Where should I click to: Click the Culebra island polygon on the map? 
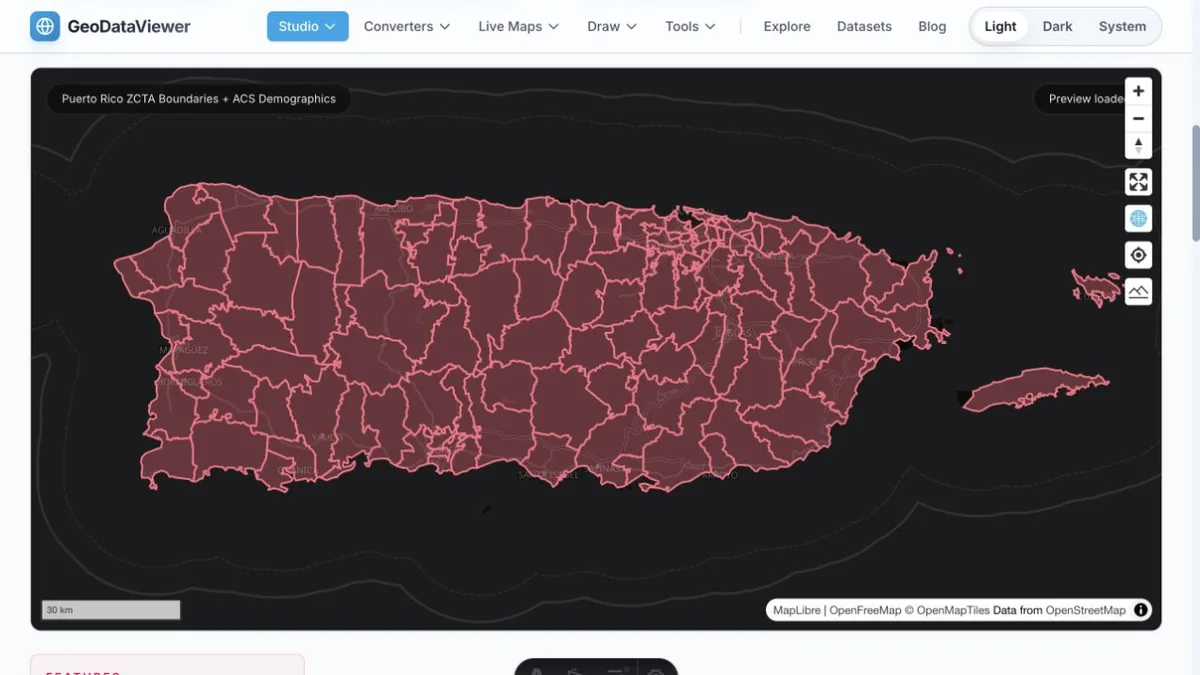click(1097, 287)
